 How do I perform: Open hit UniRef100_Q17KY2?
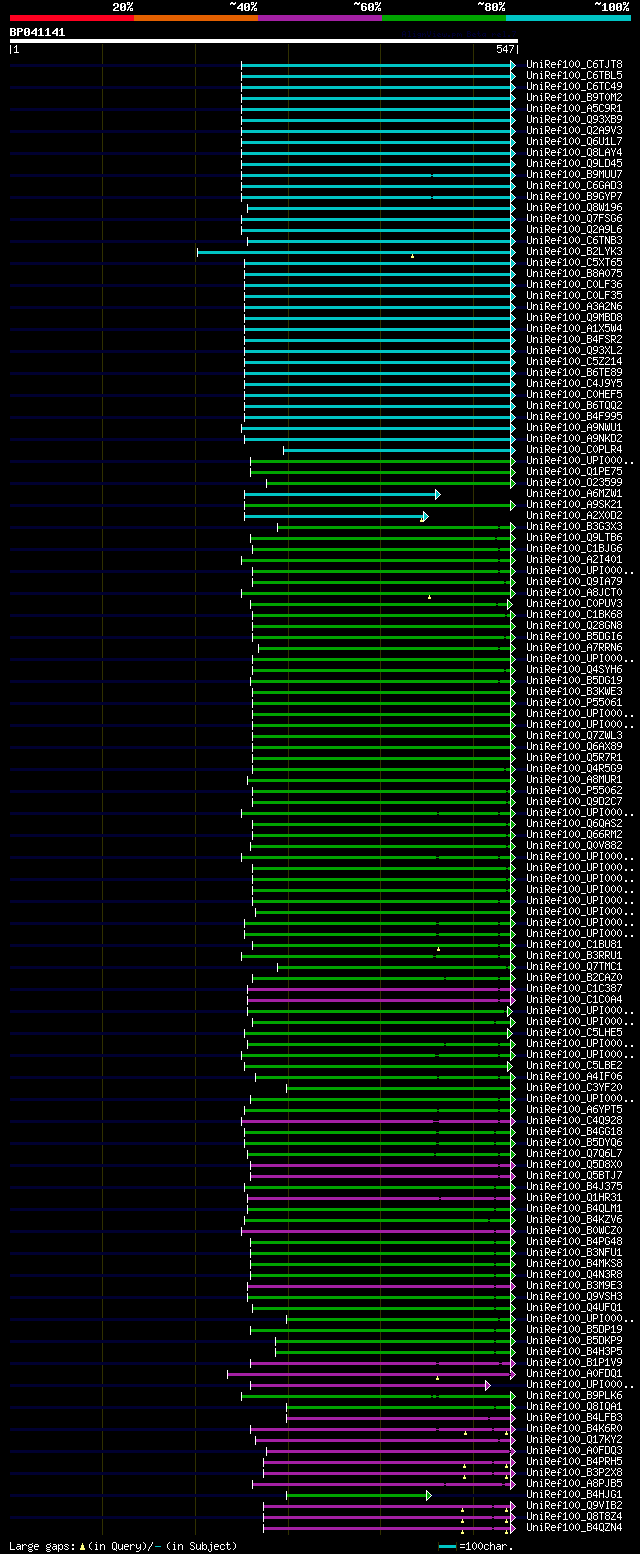coord(574,1439)
